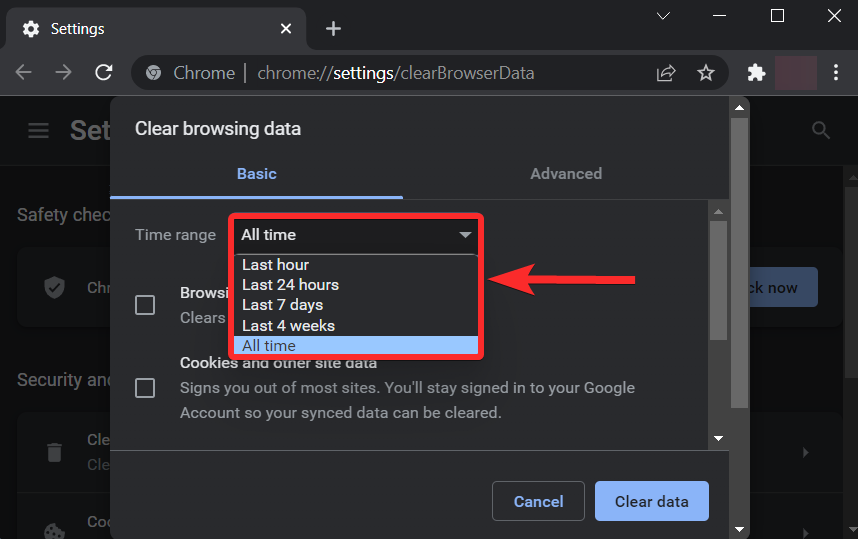
Task: Choose Last 24 hours in the dropdown
Action: [290, 285]
